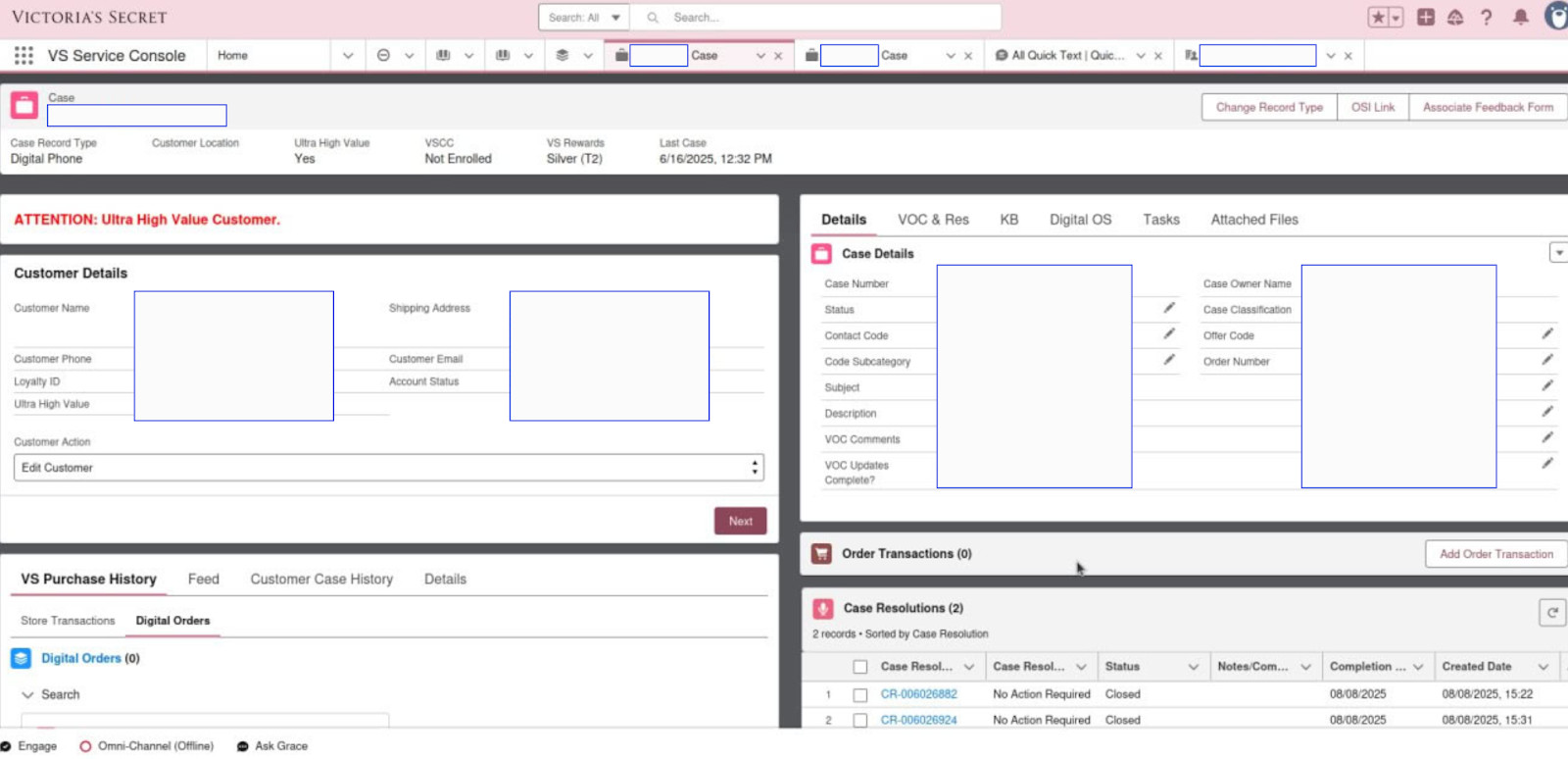Select the checkbox for CR-006026882
The height and width of the screenshot is (759, 1568).
click(x=859, y=694)
